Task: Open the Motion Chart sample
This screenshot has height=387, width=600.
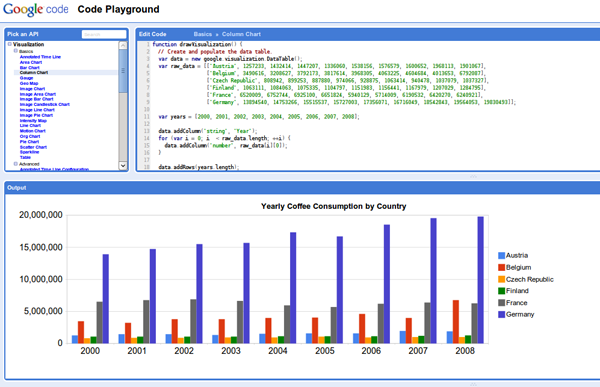Action: (33, 131)
